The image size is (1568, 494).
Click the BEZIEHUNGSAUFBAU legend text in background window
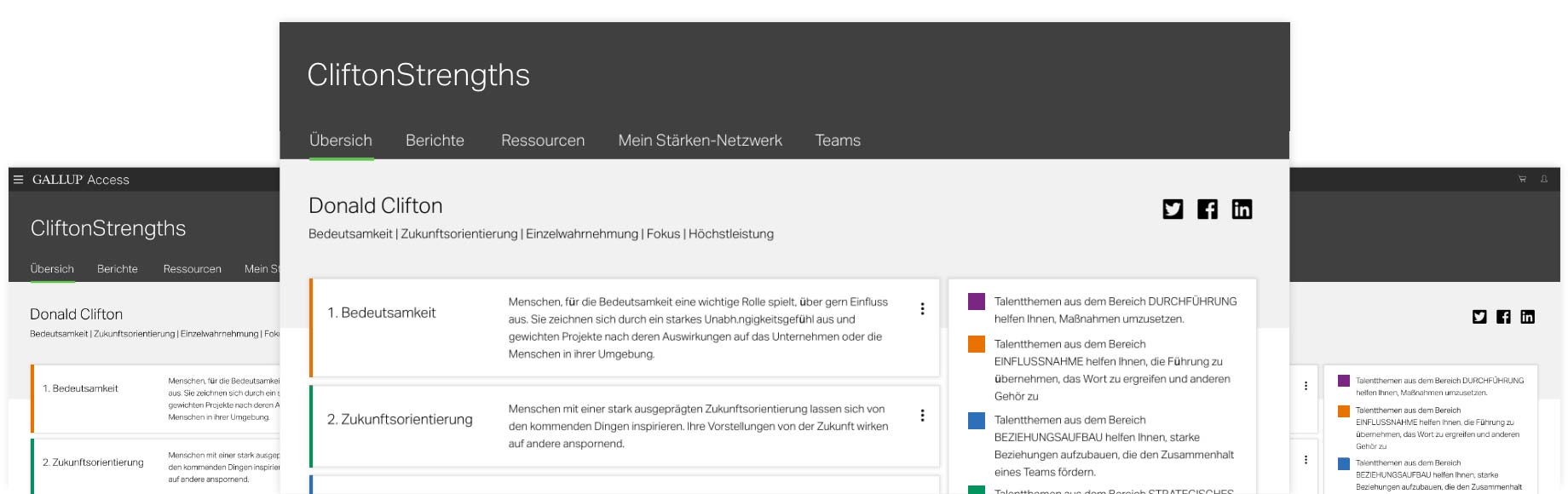[x=1439, y=475]
